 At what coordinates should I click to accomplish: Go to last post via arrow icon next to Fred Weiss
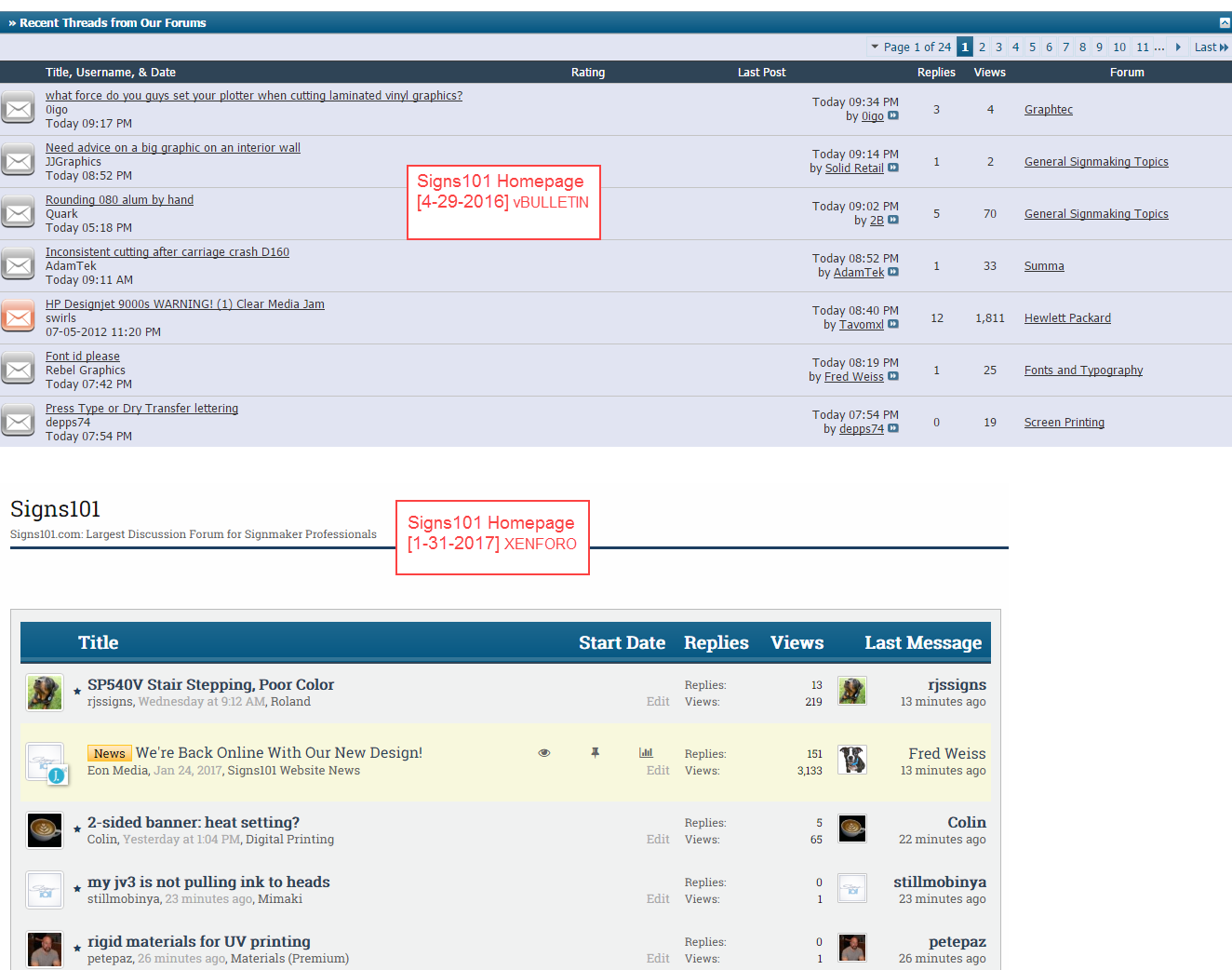(x=893, y=376)
